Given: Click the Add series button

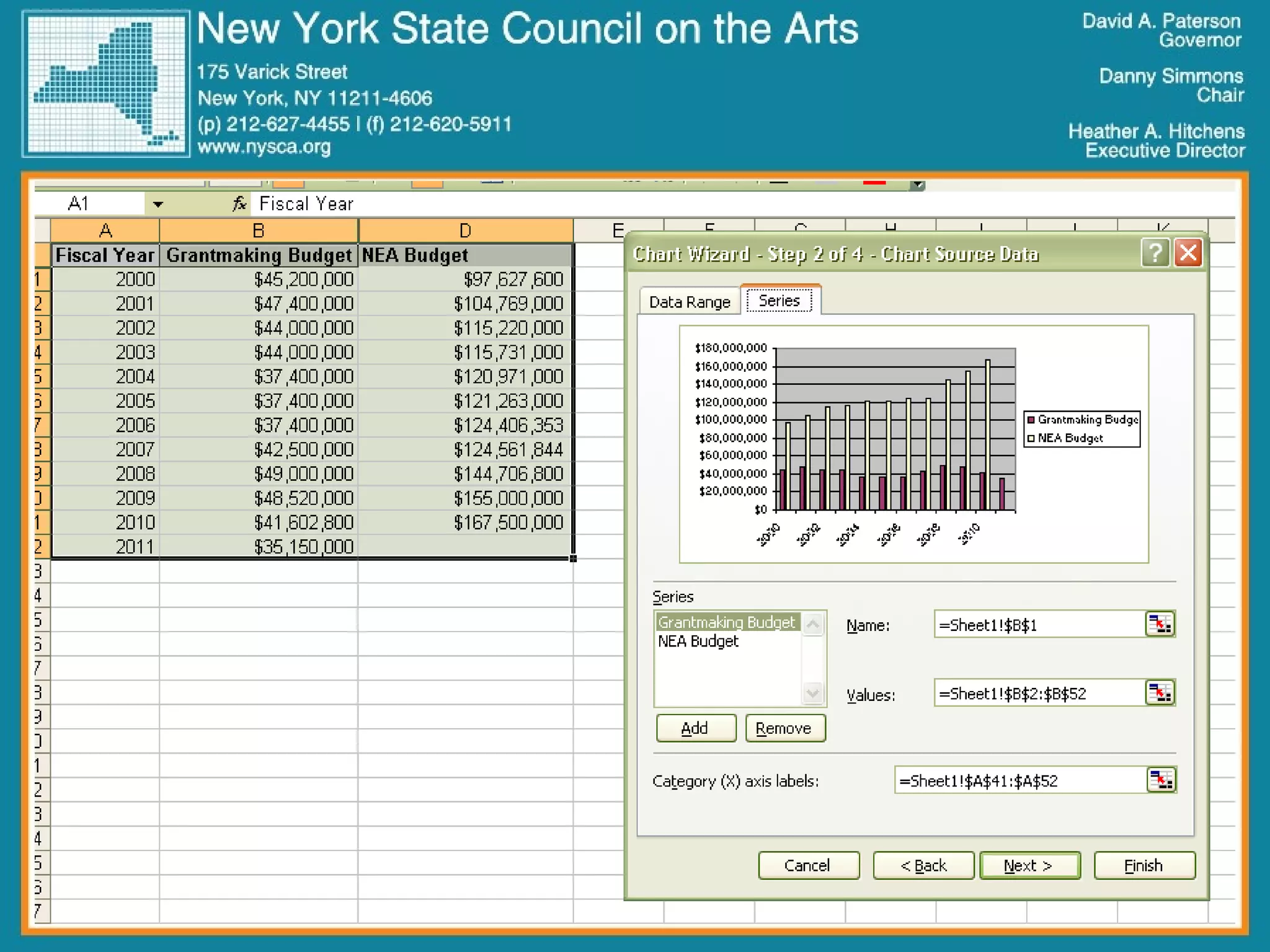Looking at the screenshot, I should coord(696,728).
